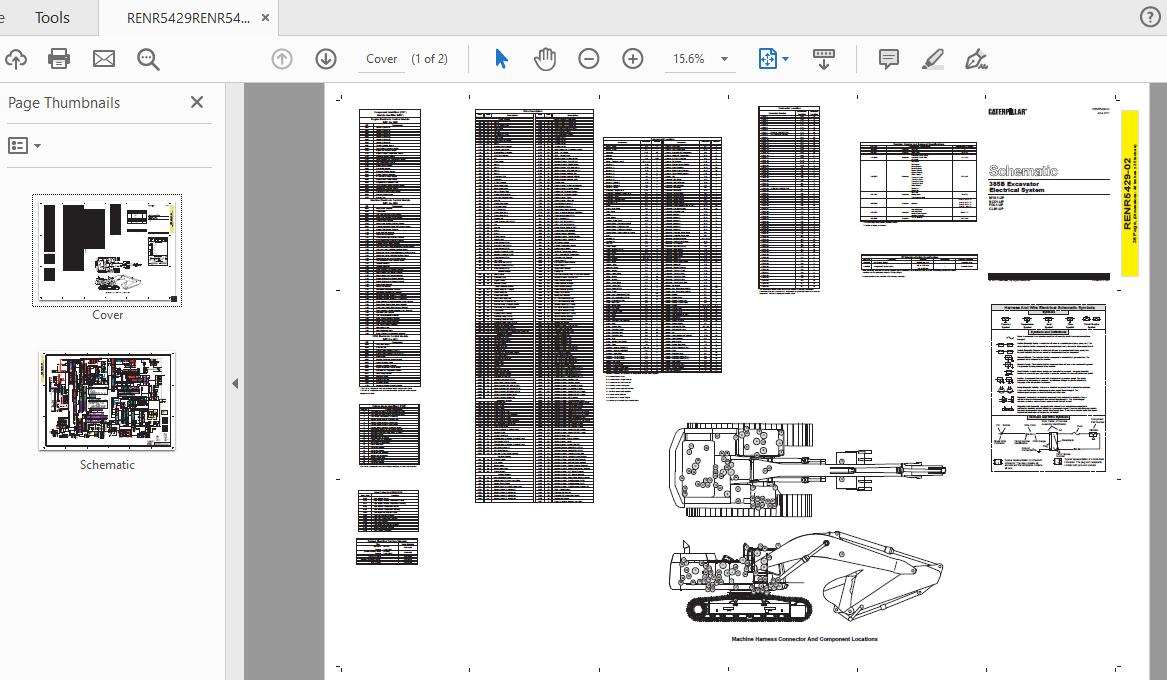The height and width of the screenshot is (680, 1167).
Task: Open the Sign document pen tool
Action: pyautogui.click(x=976, y=59)
